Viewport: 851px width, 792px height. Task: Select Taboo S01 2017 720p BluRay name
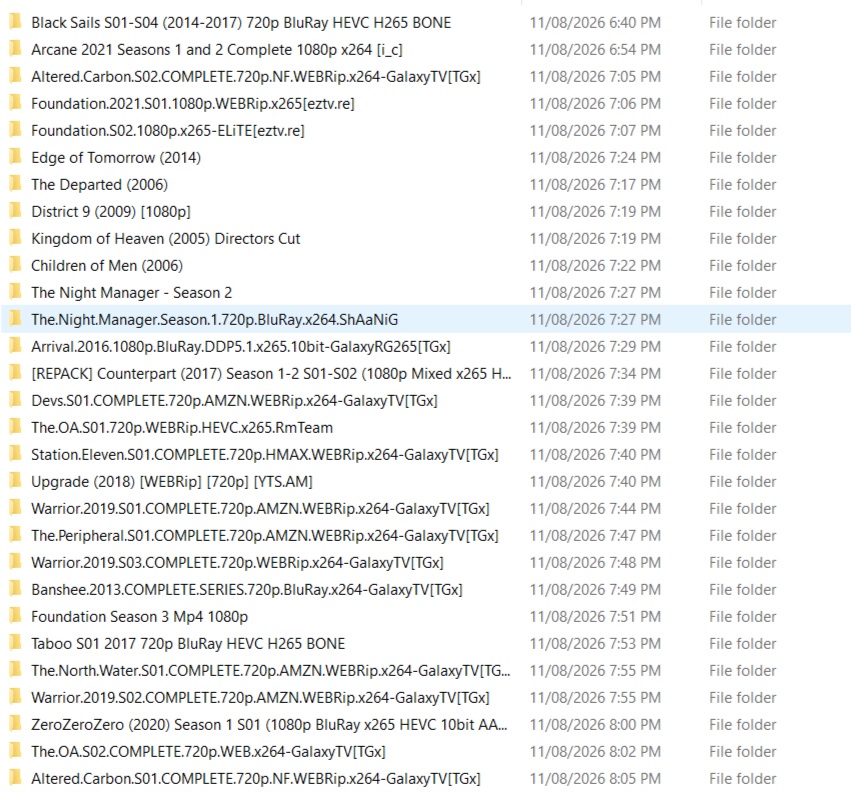(188, 644)
